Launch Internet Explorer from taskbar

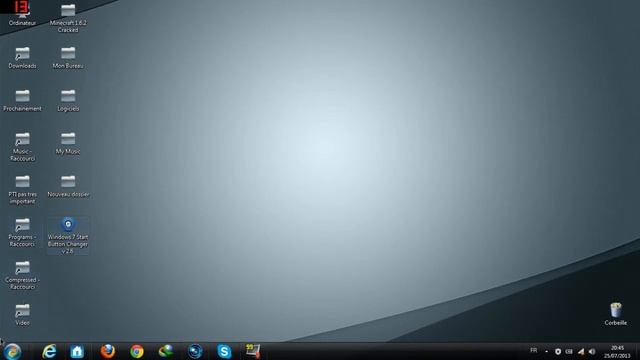[49, 351]
